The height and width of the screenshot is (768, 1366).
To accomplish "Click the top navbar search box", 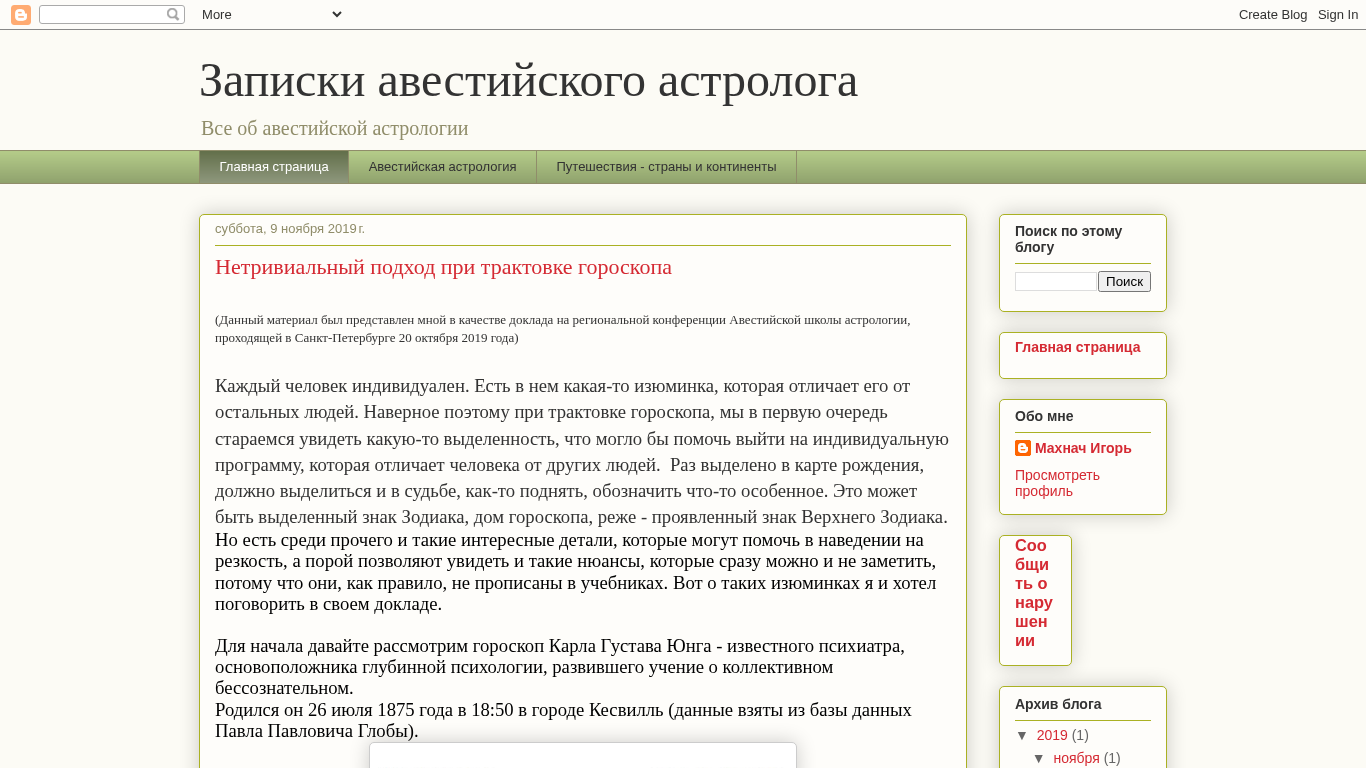I will (102, 15).
